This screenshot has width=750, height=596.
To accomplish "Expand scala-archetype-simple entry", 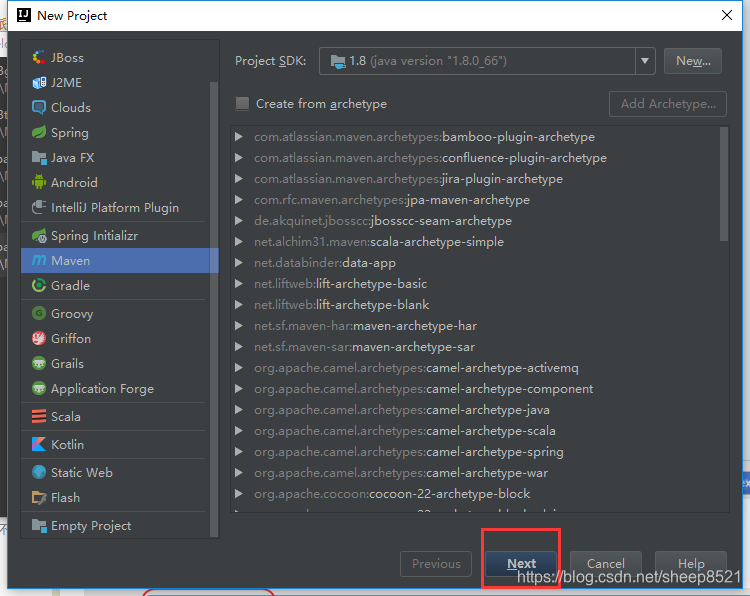I will (x=239, y=242).
